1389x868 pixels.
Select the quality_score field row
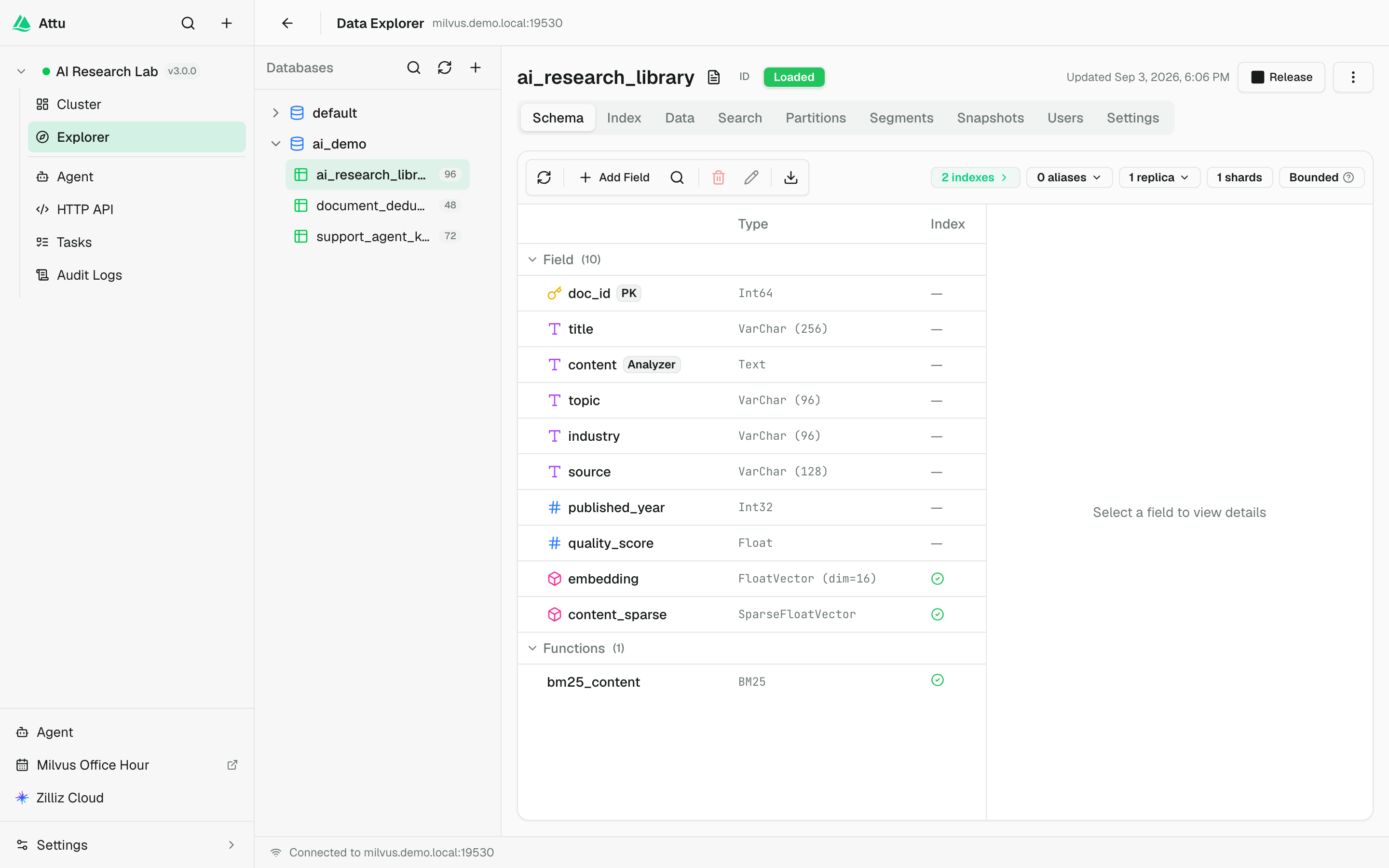point(751,543)
